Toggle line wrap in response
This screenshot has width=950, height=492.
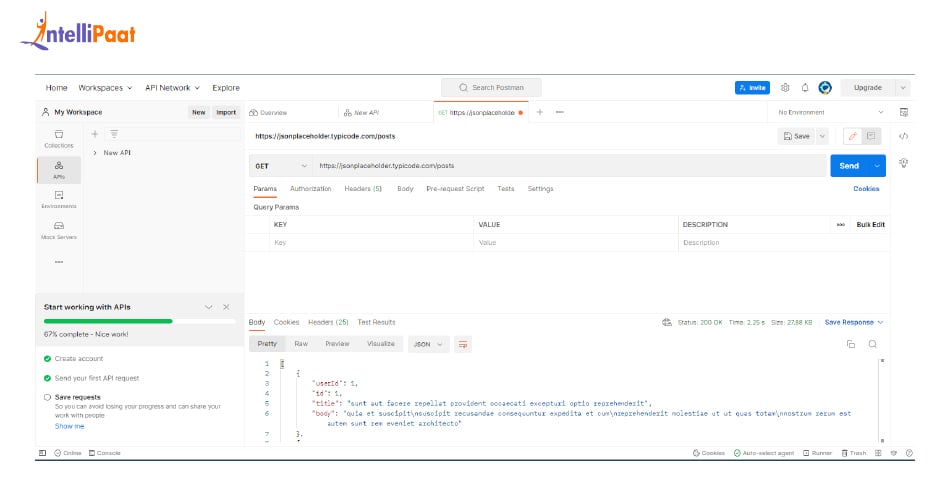tap(463, 344)
